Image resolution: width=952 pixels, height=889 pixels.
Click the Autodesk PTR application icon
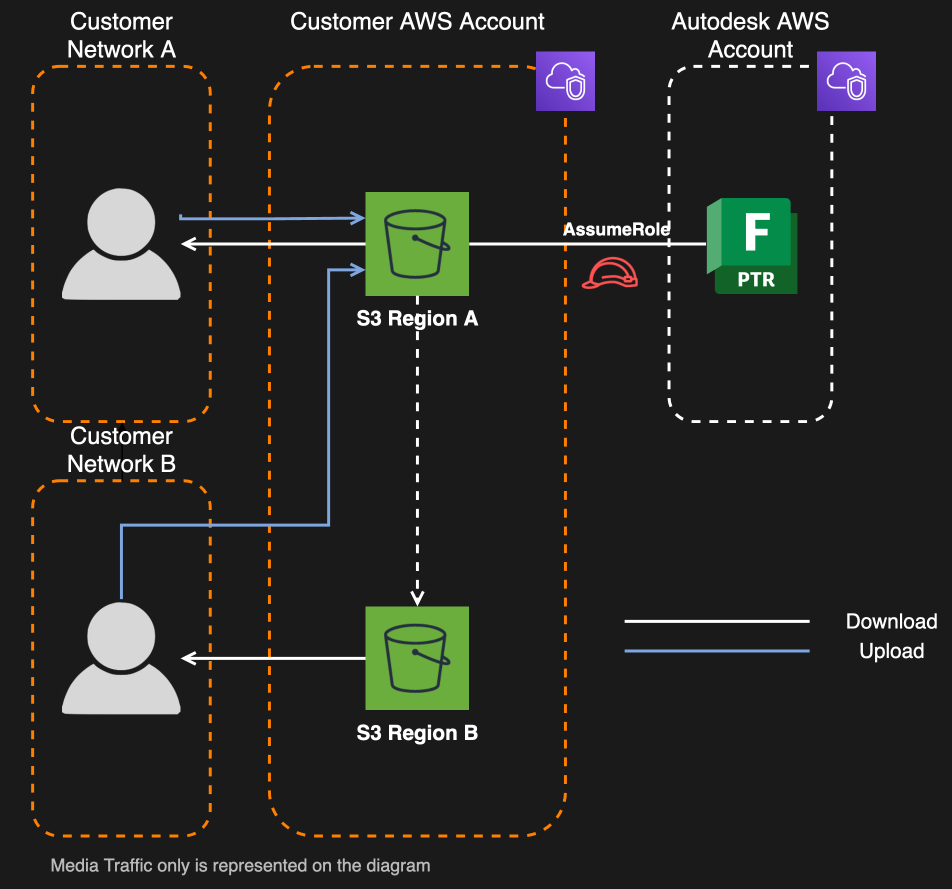(x=752, y=243)
